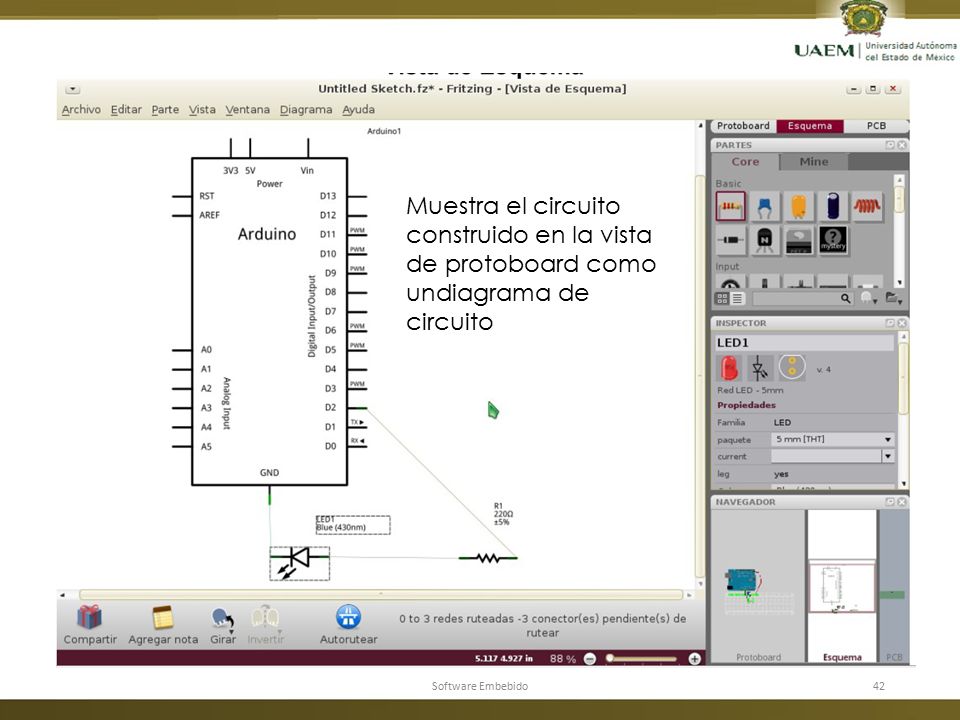The height and width of the screenshot is (720, 960).
Task: Switch to the Protoboard view tab
Action: pos(743,126)
